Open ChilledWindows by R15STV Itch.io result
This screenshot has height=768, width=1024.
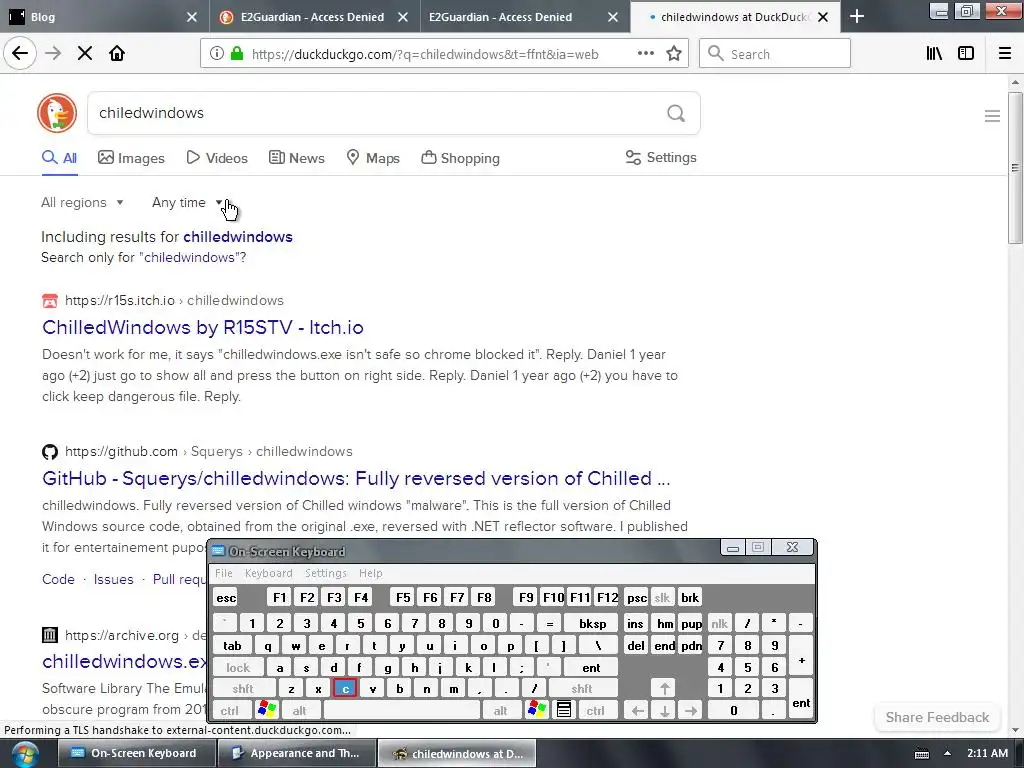point(202,327)
